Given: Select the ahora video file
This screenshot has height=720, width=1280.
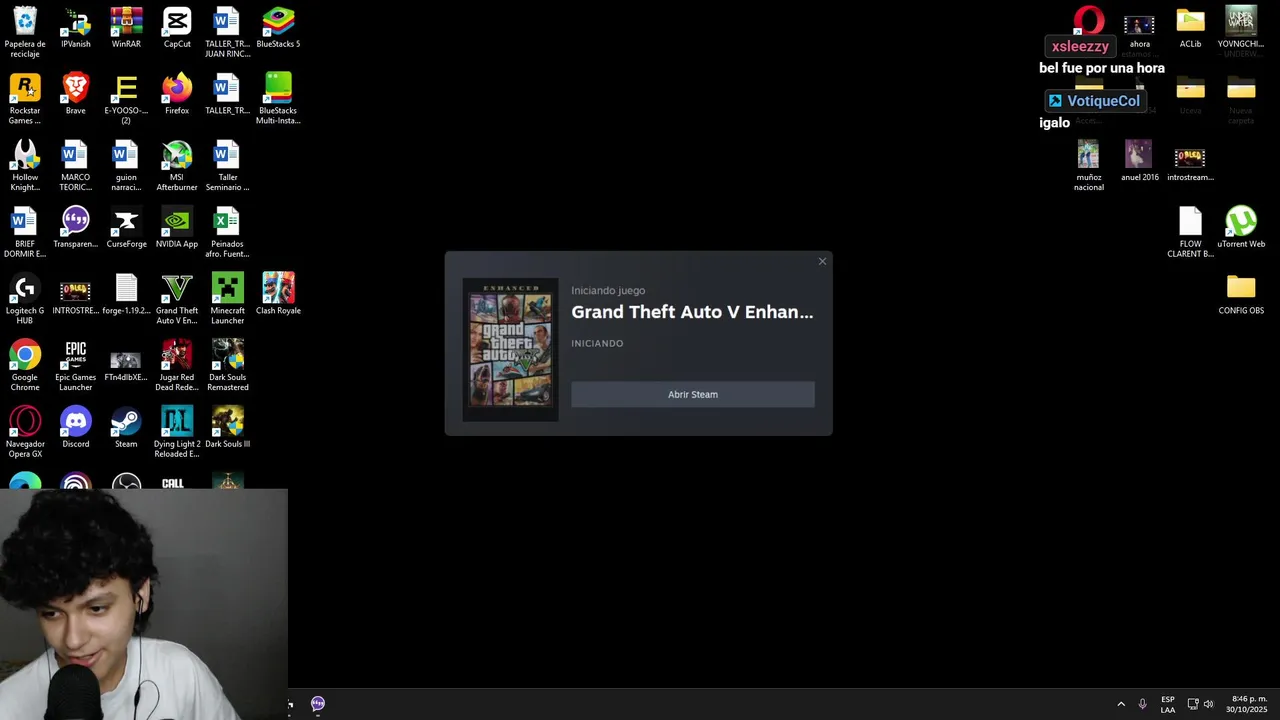Looking at the screenshot, I should click(x=1139, y=30).
